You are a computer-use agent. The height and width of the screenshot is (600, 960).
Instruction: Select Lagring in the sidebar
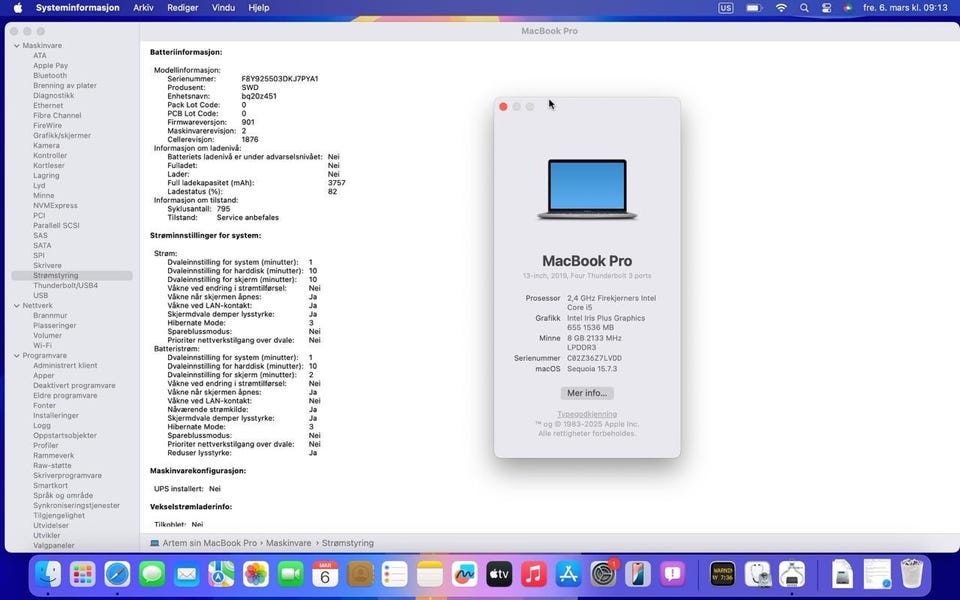pos(47,176)
